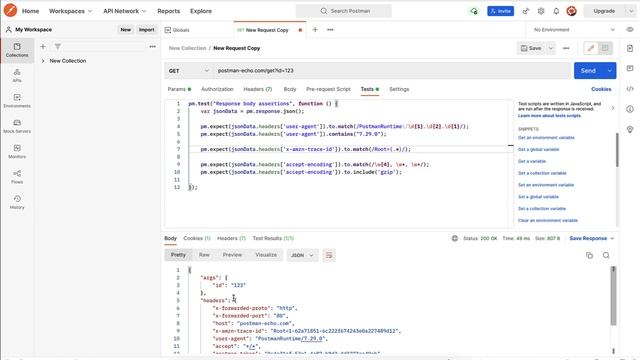Switch to the request Headers (7) tab
Screen dimensions: 640x360
point(258,89)
